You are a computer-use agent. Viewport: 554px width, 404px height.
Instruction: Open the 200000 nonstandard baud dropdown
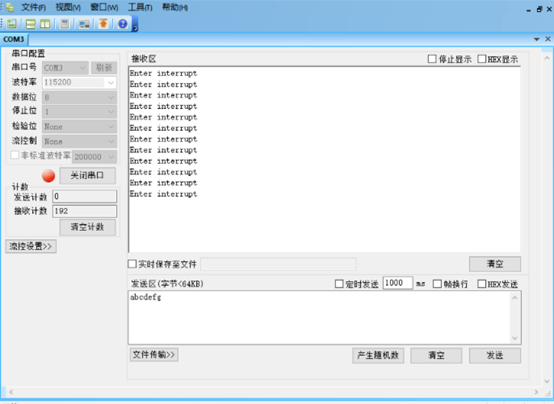pos(94,157)
